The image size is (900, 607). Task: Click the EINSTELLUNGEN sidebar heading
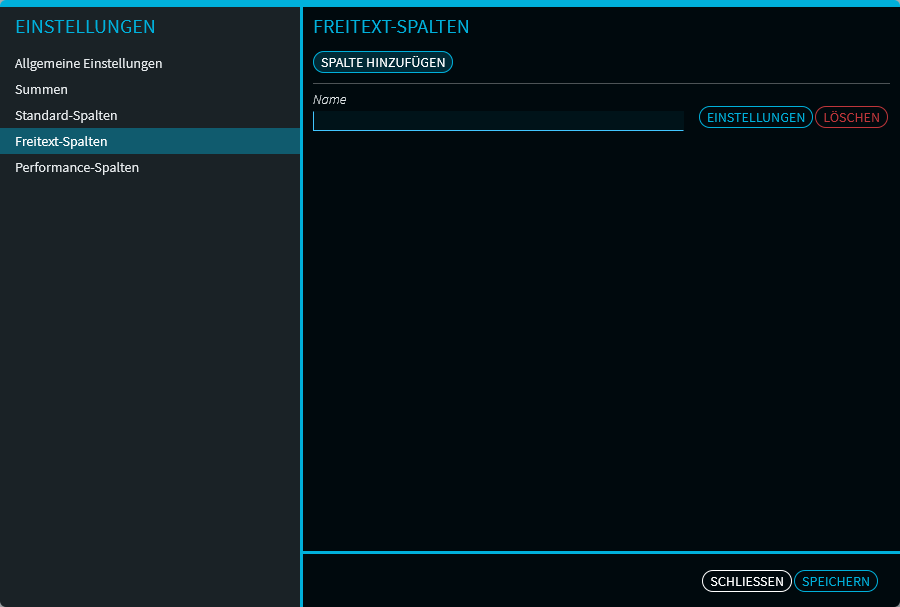85,27
